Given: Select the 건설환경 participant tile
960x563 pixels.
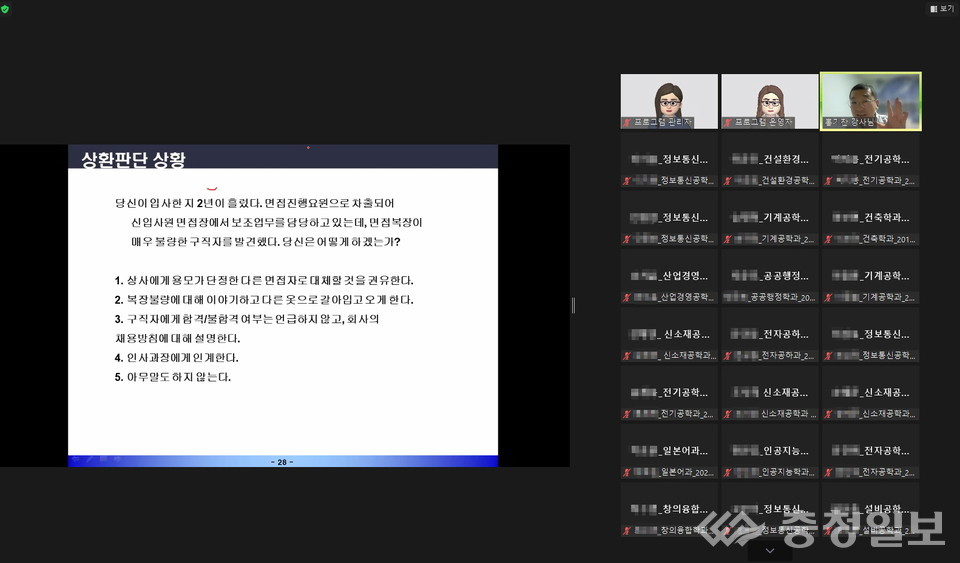Looking at the screenshot, I should [x=770, y=160].
